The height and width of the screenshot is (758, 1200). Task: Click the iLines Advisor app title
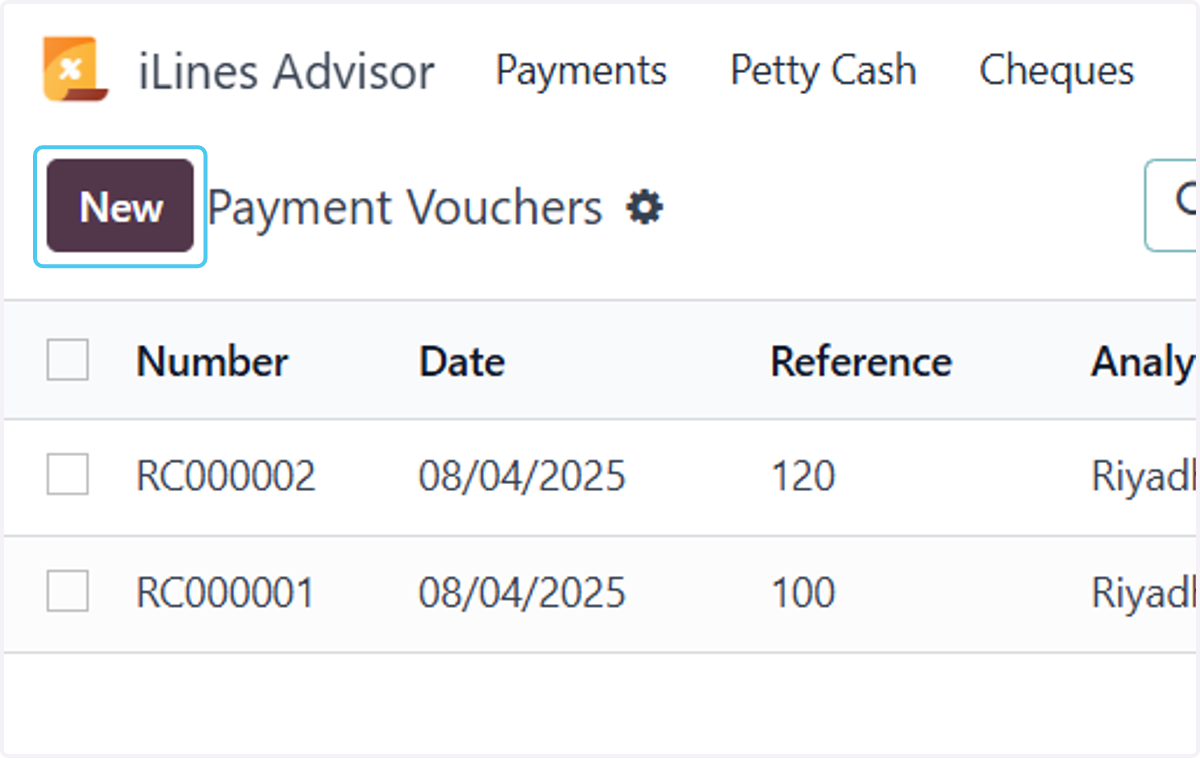click(286, 72)
